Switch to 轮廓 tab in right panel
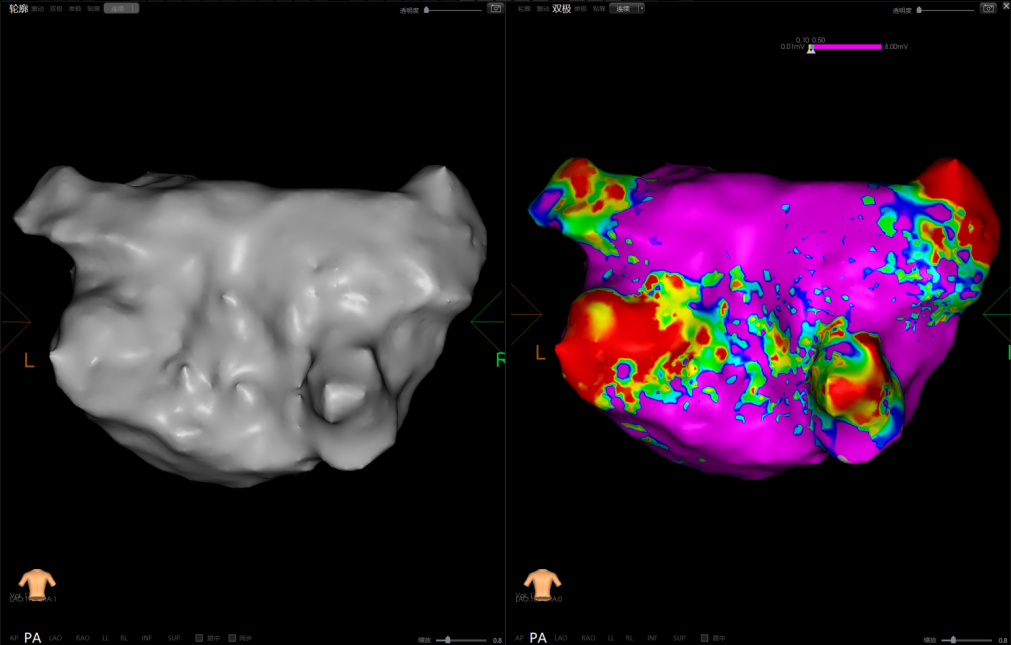Image resolution: width=1011 pixels, height=645 pixels. [x=524, y=8]
